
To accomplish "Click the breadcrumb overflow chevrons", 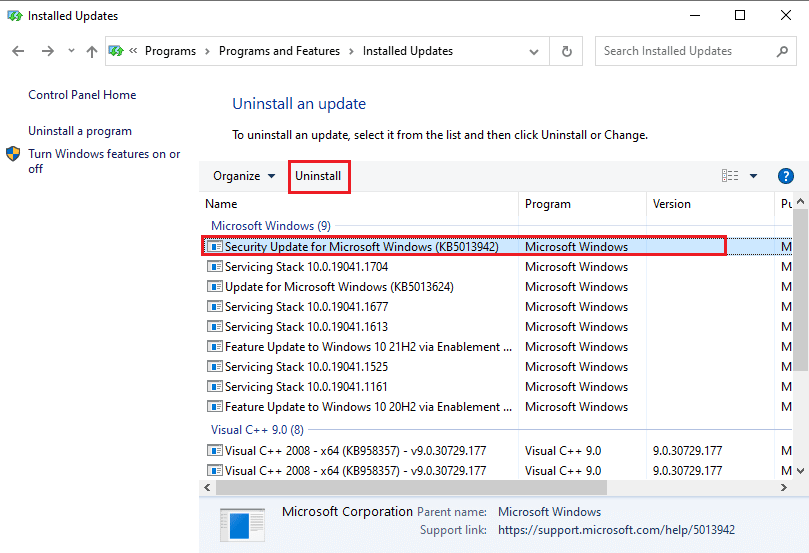I will pyautogui.click(x=133, y=51).
